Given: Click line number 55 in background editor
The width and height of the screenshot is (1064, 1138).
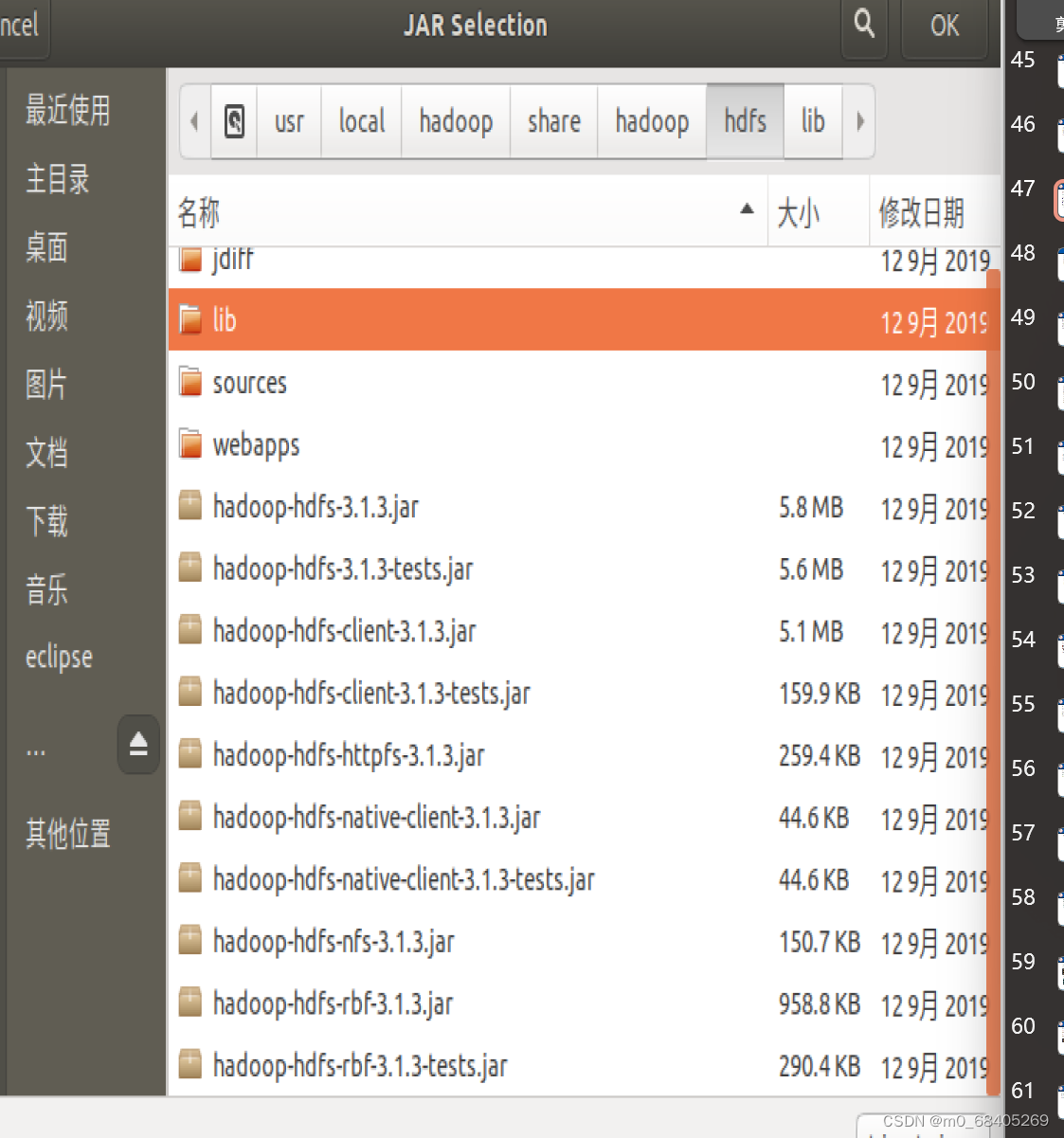Looking at the screenshot, I should 1022,703.
